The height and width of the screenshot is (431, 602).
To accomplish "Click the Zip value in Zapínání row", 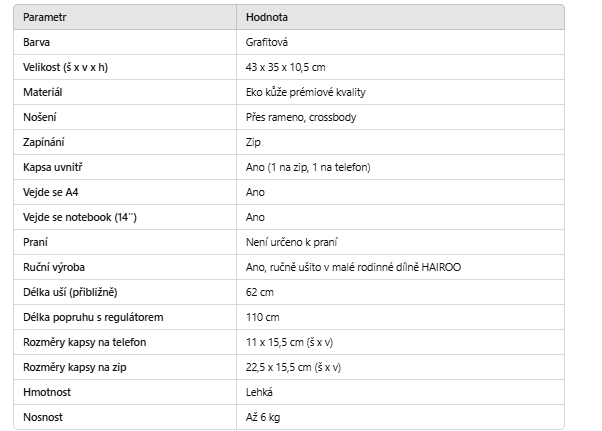I will click(253, 142).
